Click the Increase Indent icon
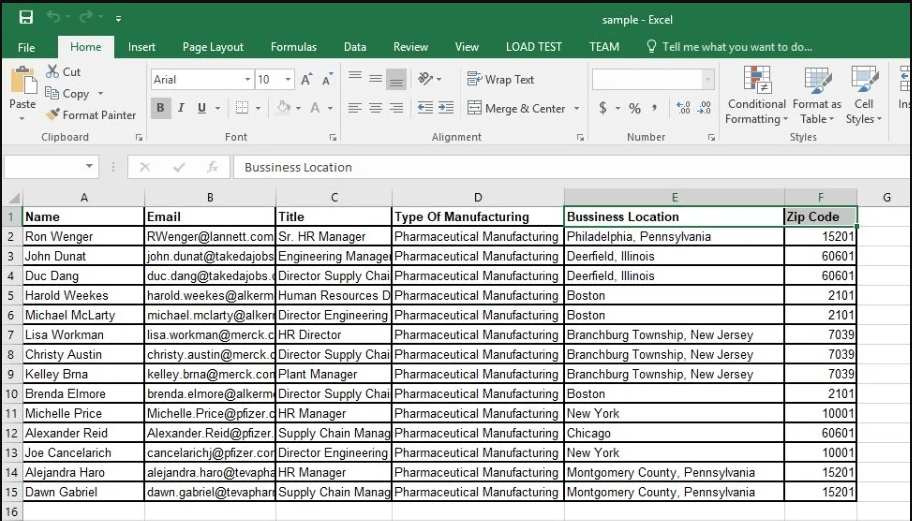The width and height of the screenshot is (912, 521). [446, 108]
